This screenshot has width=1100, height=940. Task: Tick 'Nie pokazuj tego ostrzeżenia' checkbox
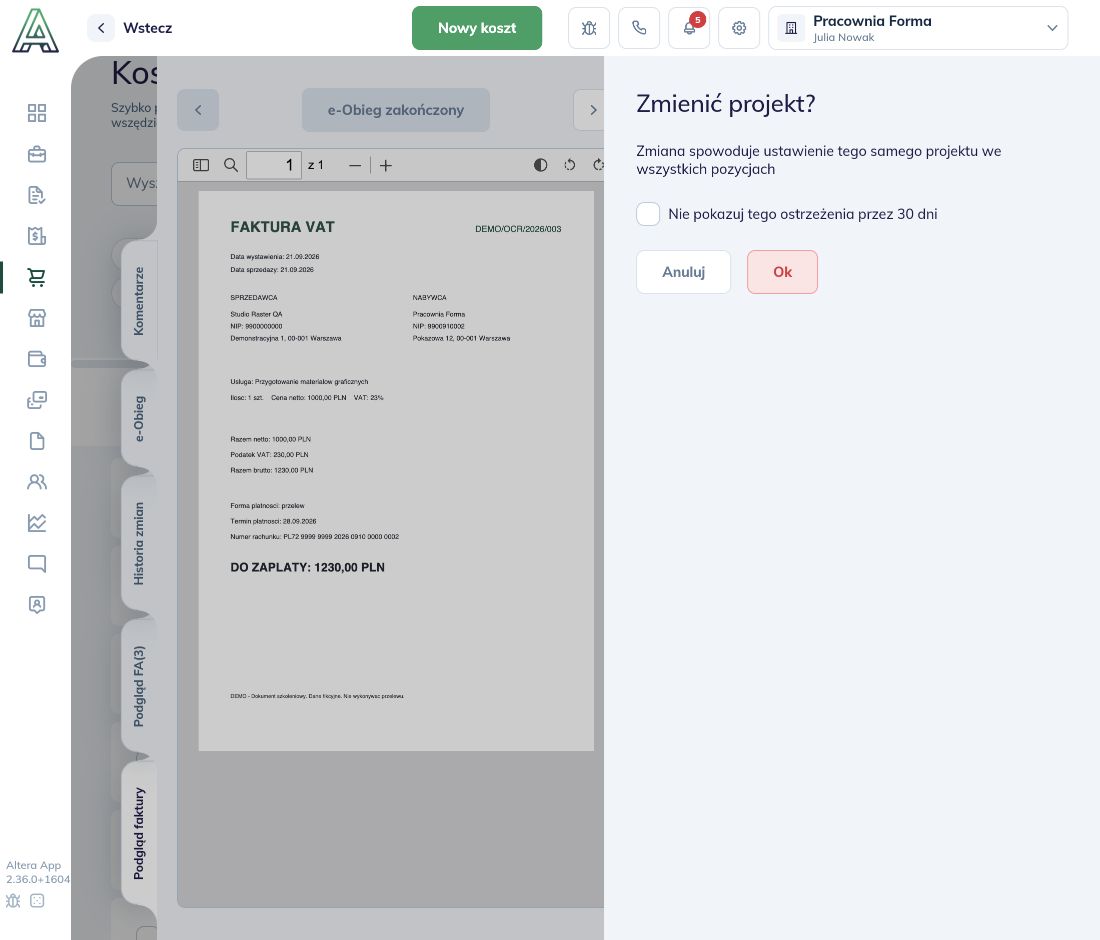click(x=648, y=214)
